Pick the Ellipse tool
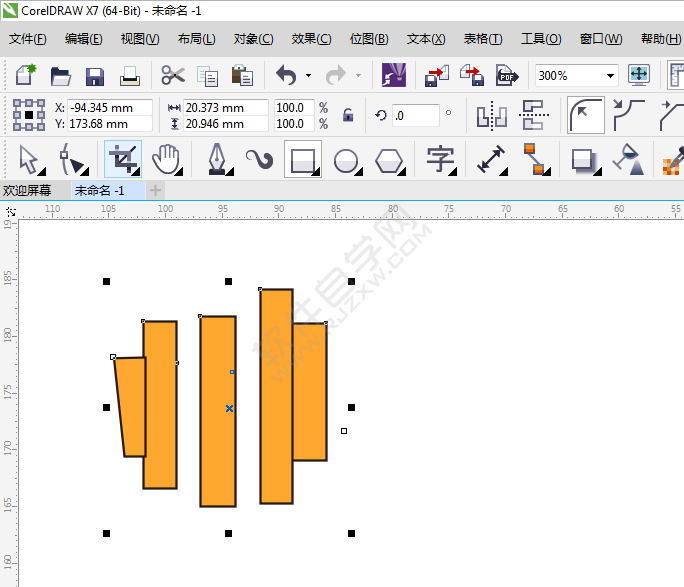 point(346,159)
